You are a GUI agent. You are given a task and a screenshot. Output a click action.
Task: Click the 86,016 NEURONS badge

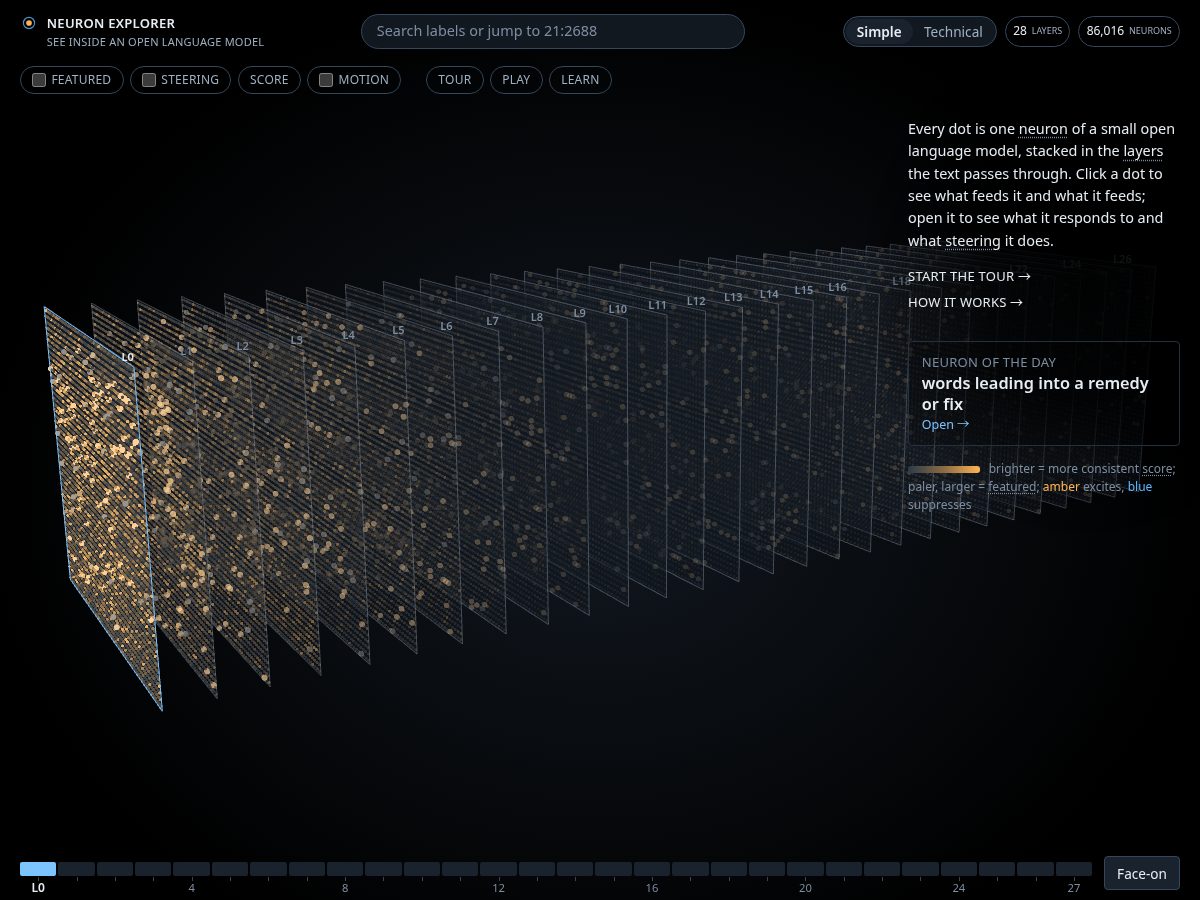point(1129,31)
